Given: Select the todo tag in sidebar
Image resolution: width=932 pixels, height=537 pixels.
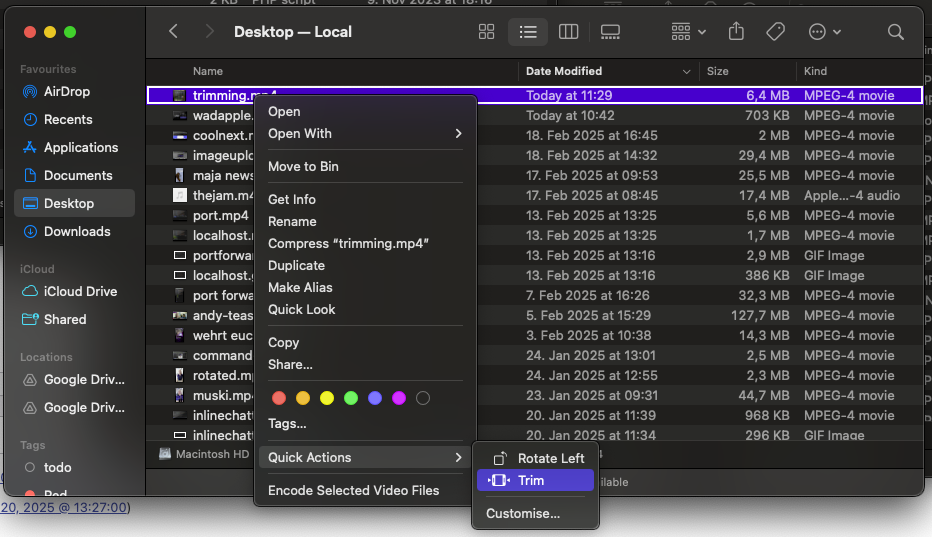Looking at the screenshot, I should [x=57, y=467].
